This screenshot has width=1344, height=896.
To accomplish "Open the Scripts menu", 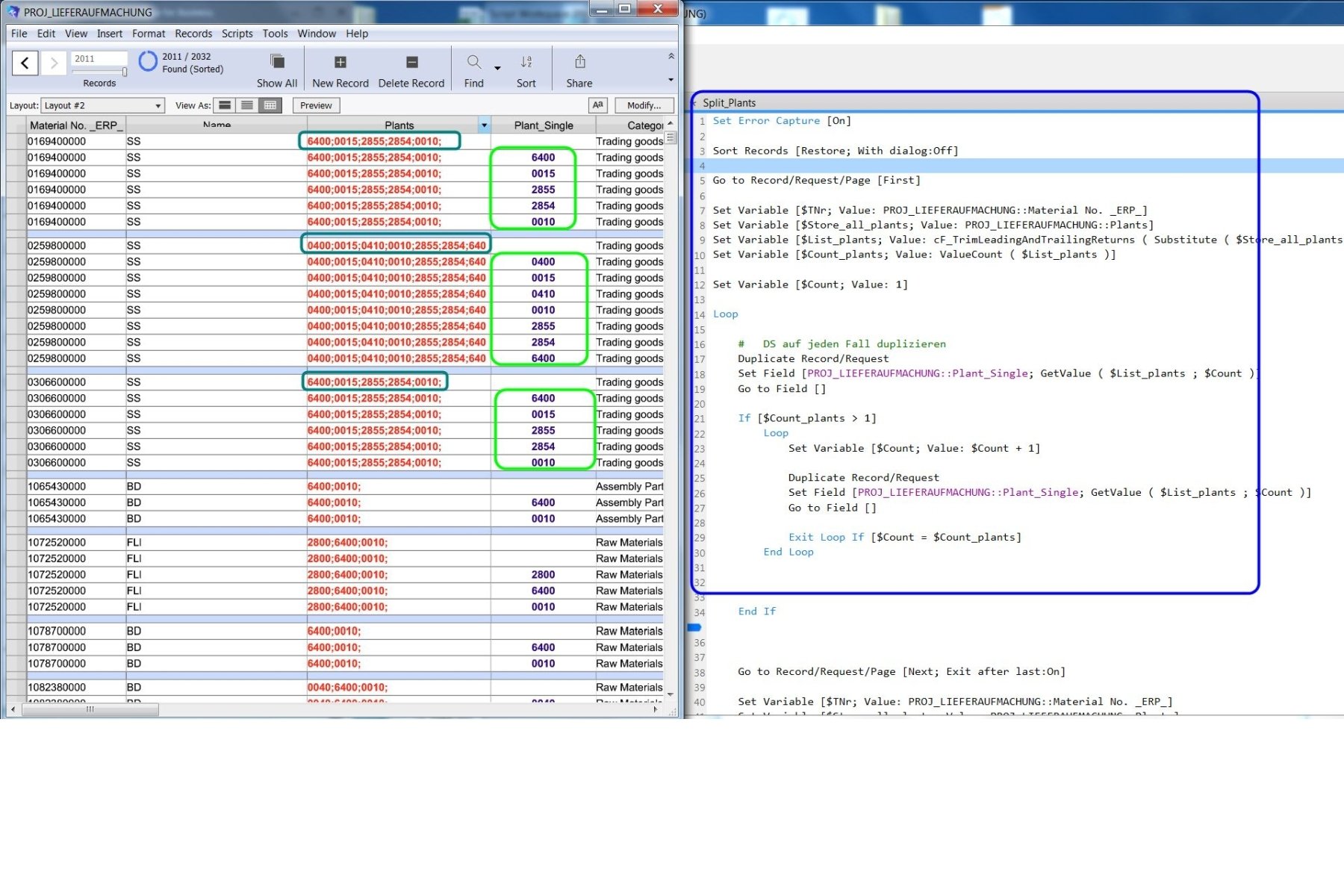I will click(x=237, y=34).
